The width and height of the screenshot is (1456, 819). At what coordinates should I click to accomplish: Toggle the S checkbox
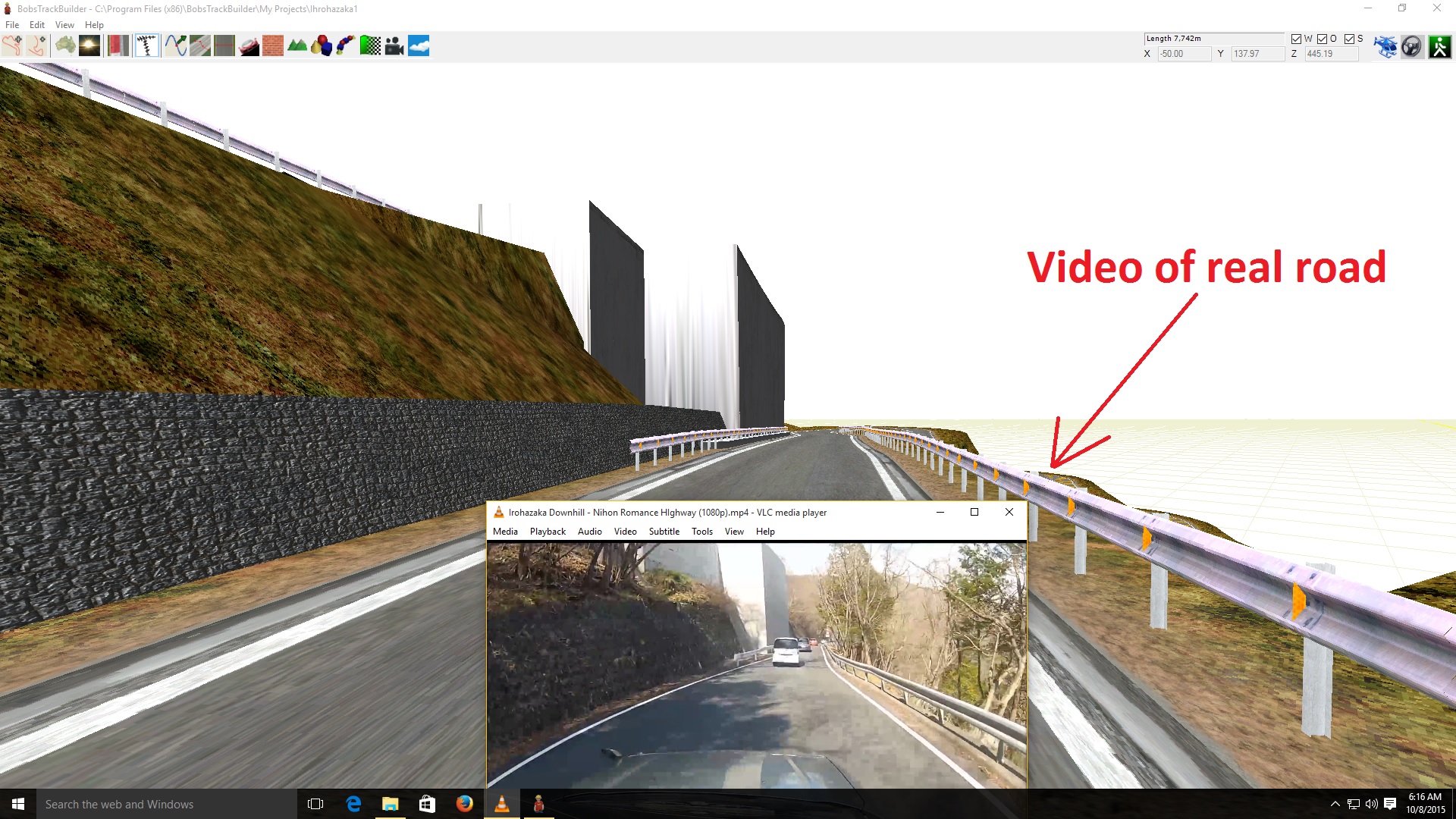[x=1349, y=39]
